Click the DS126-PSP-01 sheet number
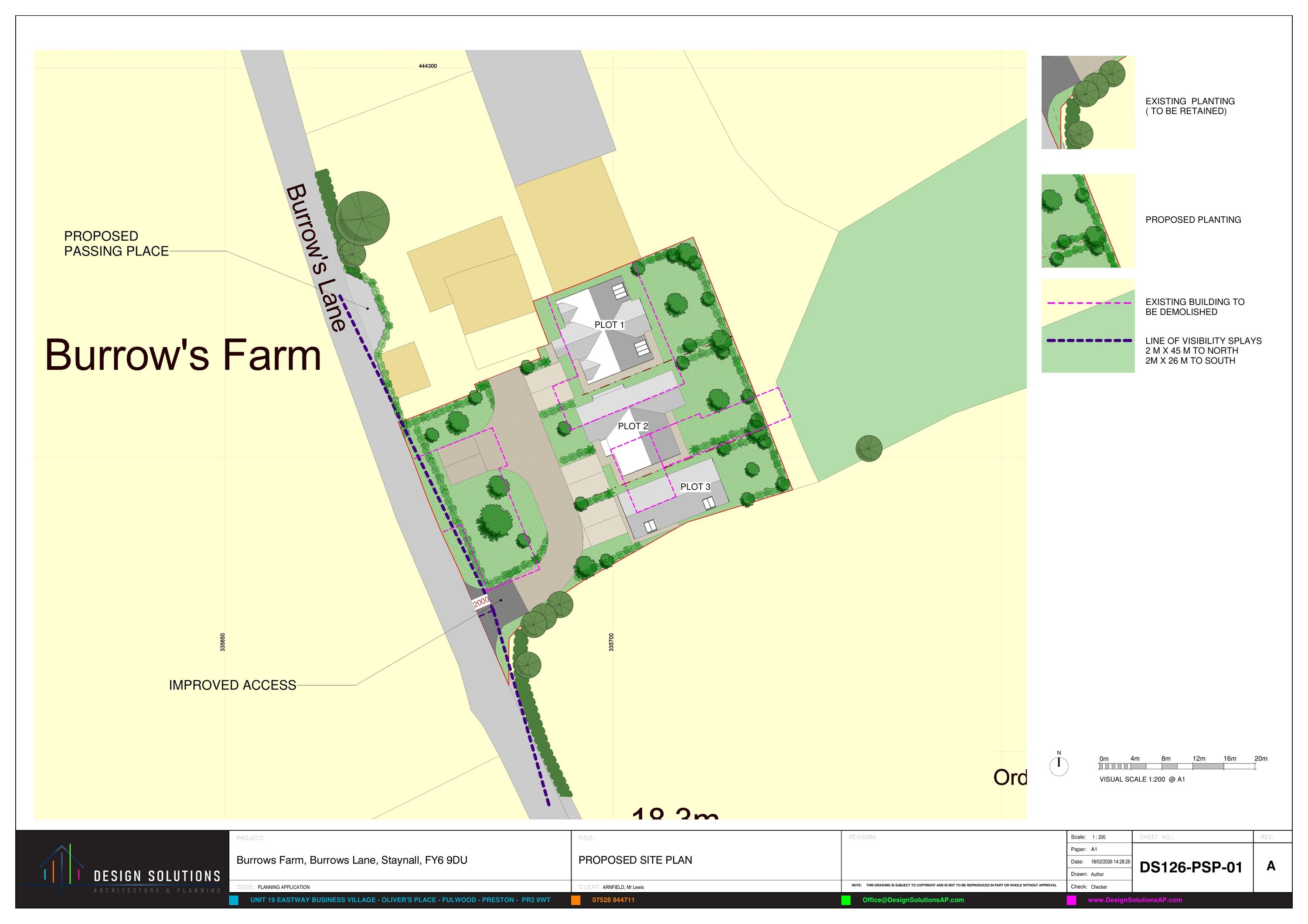Image resolution: width=1308 pixels, height=924 pixels. 1191,868
